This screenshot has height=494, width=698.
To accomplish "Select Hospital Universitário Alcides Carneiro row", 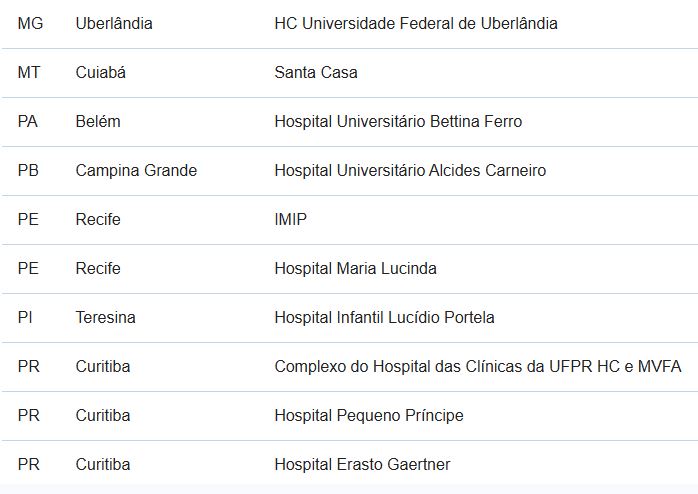I will (350, 171).
